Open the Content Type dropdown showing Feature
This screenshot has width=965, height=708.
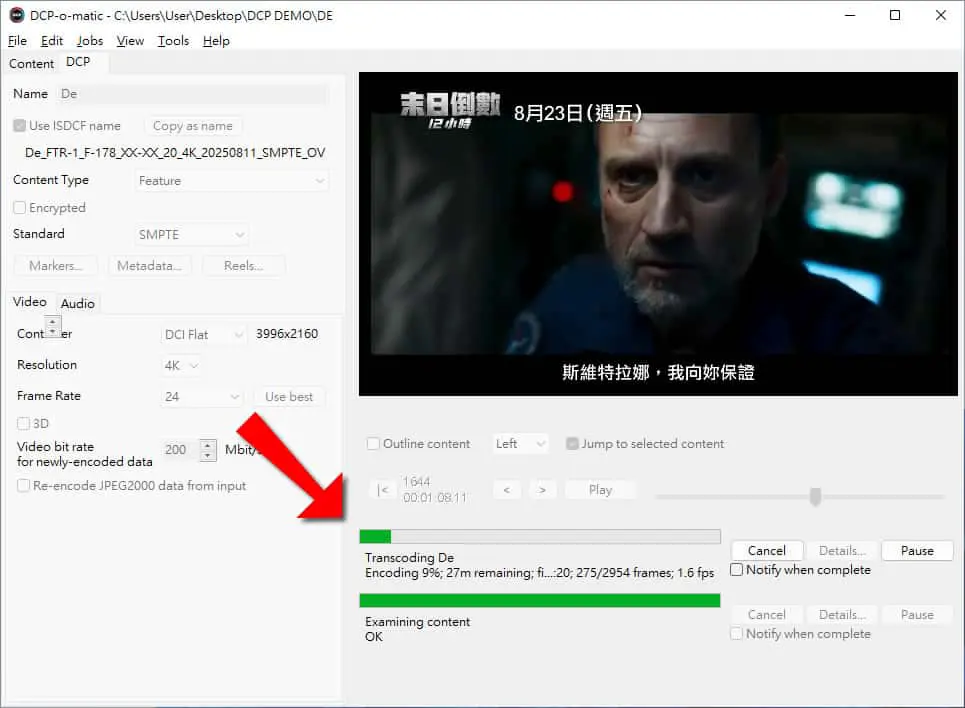click(x=231, y=181)
